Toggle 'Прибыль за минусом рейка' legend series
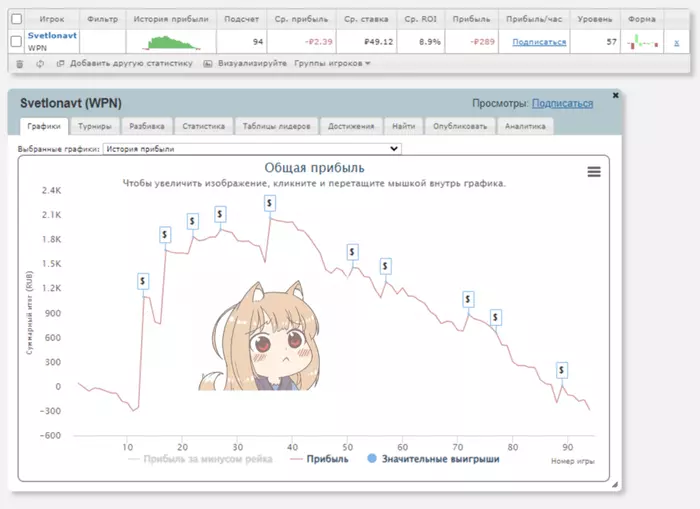 (x=200, y=459)
